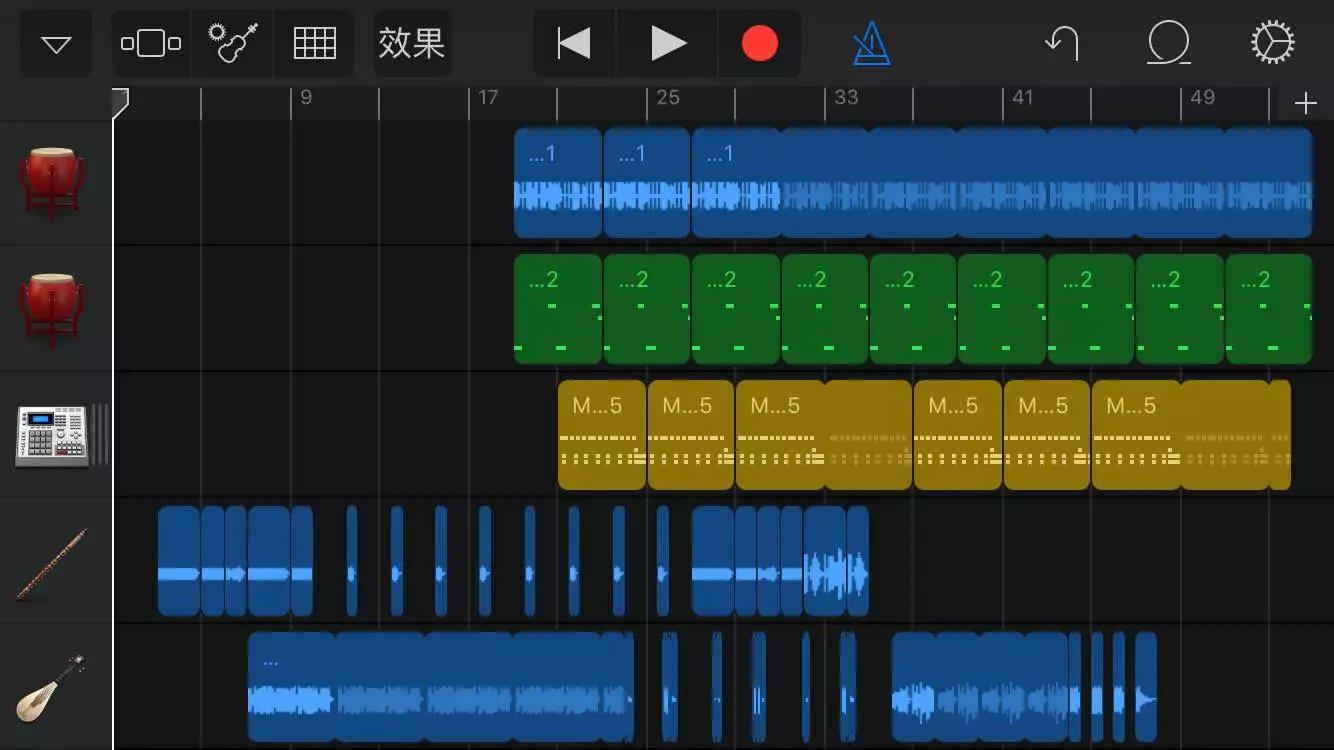Open the instrument browser violin icon
Viewport: 1334px width, 750px height.
(x=233, y=44)
